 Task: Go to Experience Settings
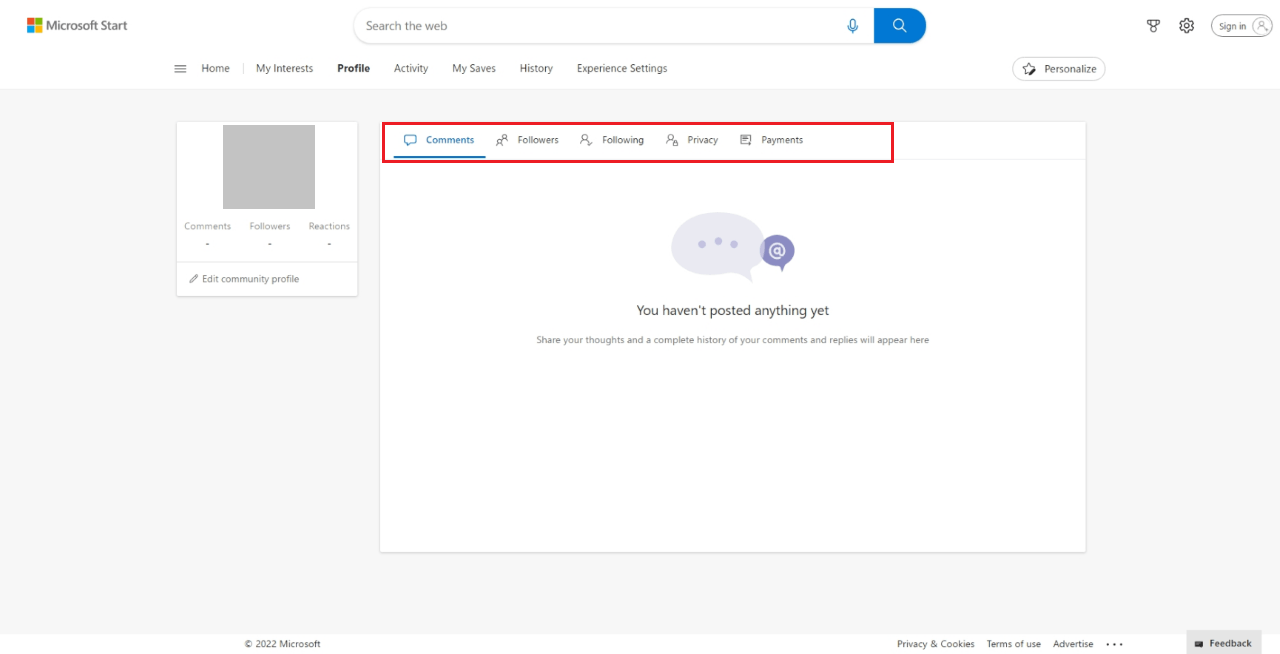pos(621,68)
